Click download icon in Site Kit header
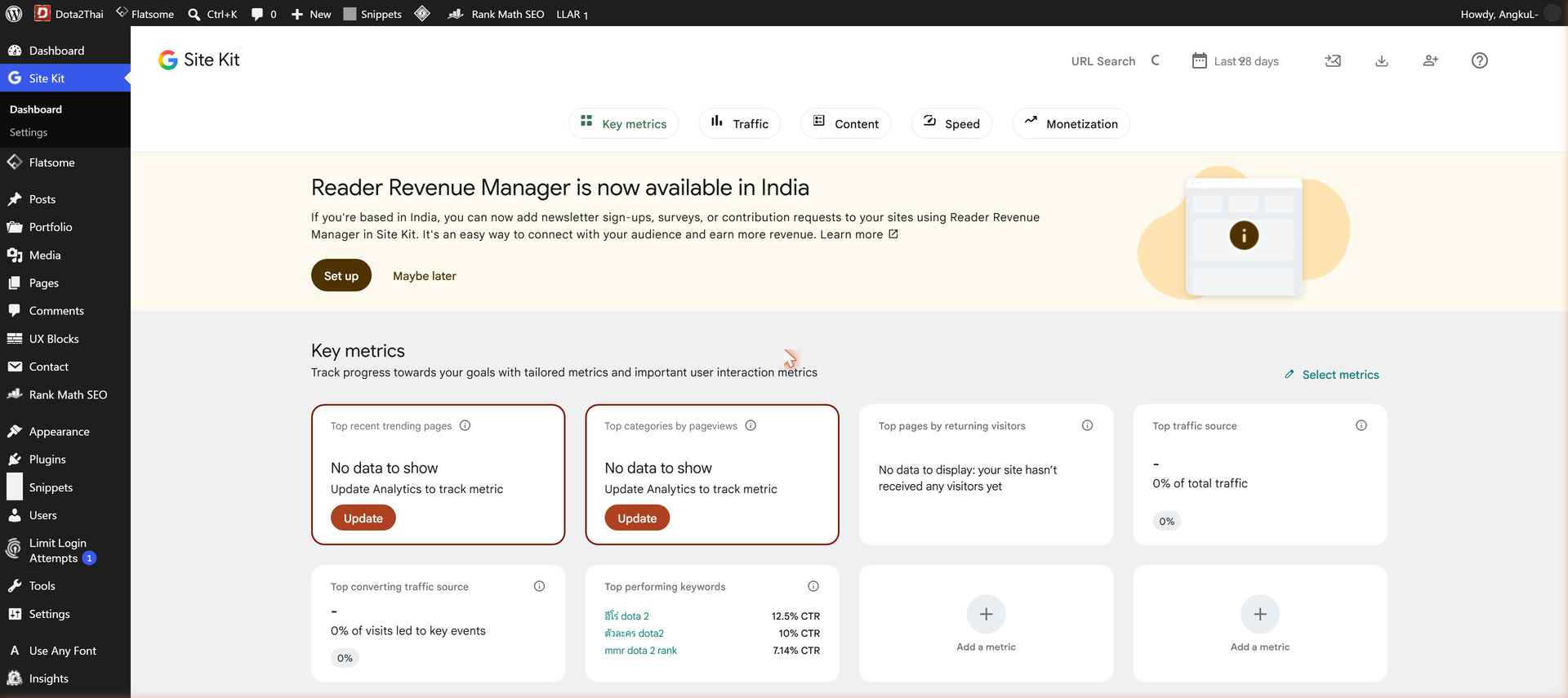The height and width of the screenshot is (698, 1568). pos(1382,61)
